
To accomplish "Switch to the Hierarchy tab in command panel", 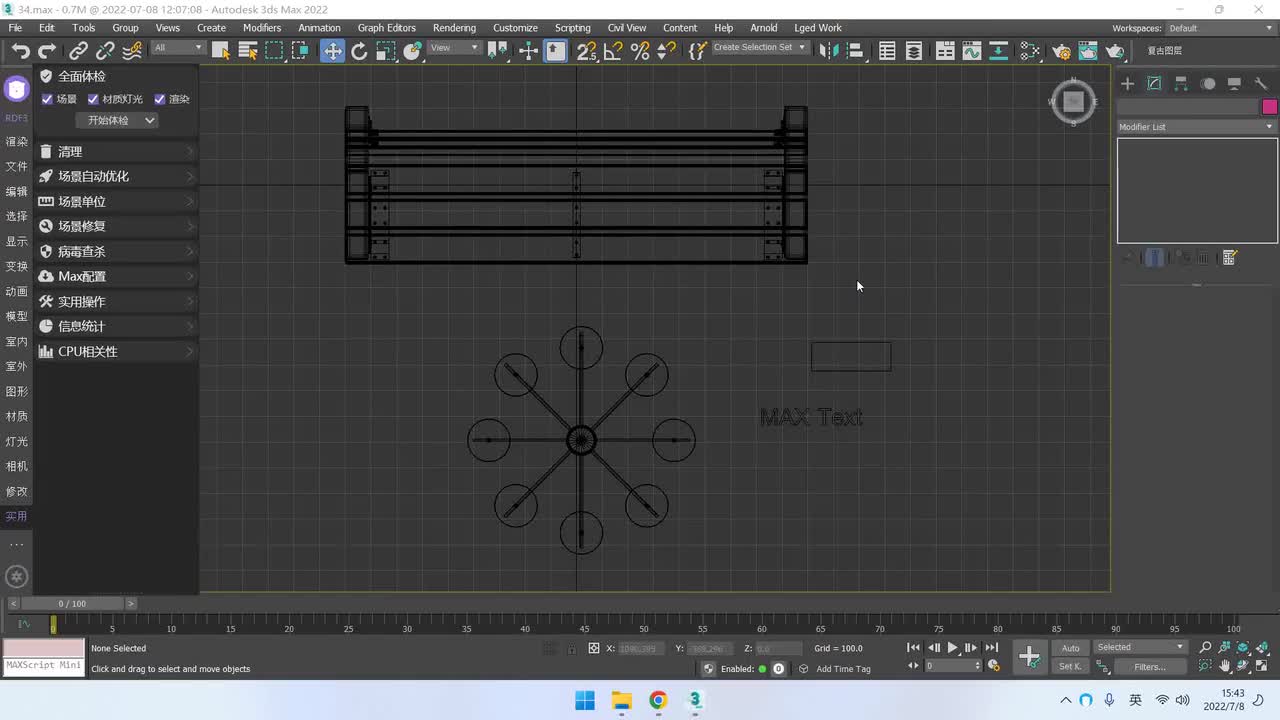I will click(1181, 84).
